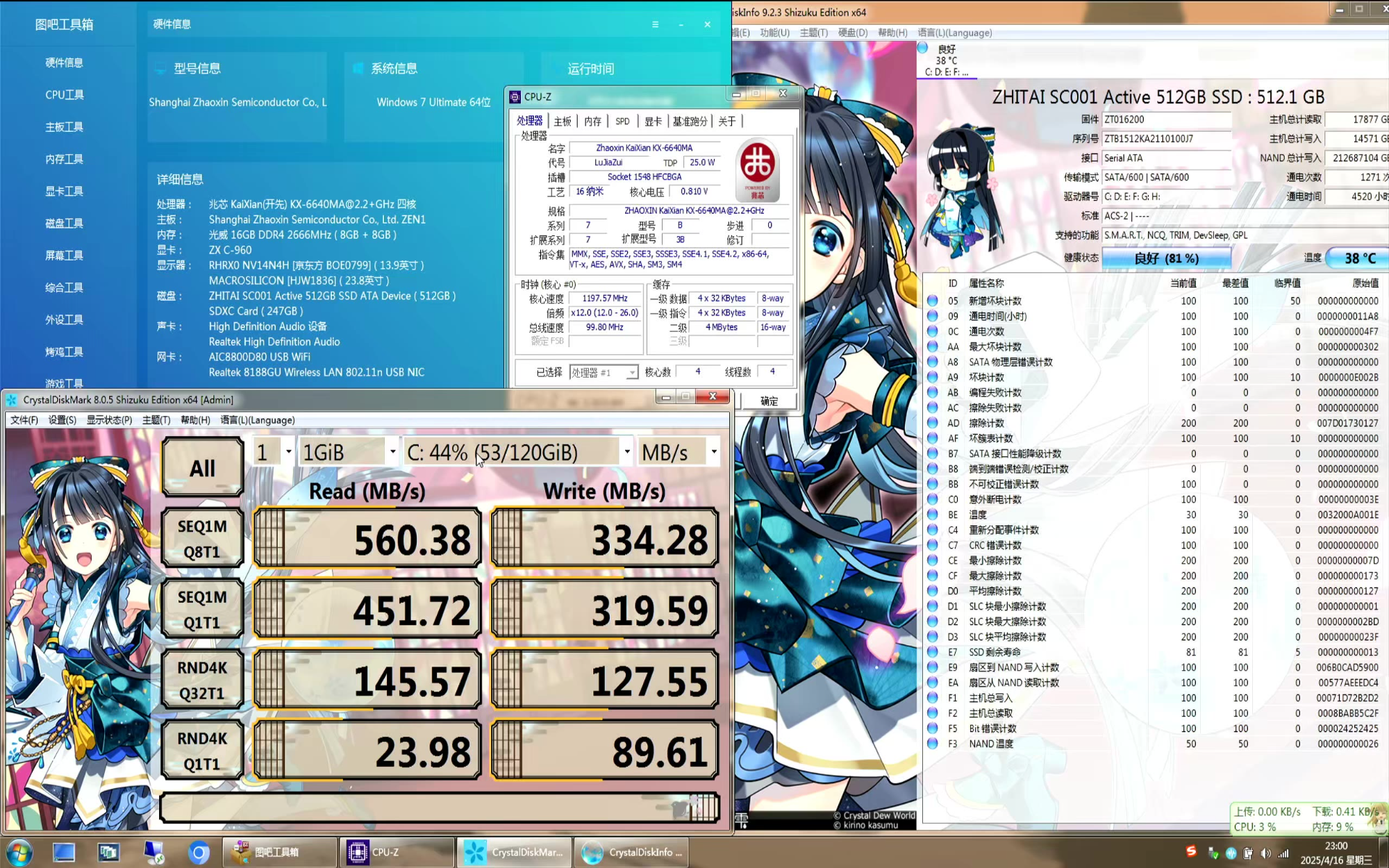This screenshot has width=1389, height=868.
Task: Switch to CrystalDiskInfo taskbar button
Action: [631, 852]
